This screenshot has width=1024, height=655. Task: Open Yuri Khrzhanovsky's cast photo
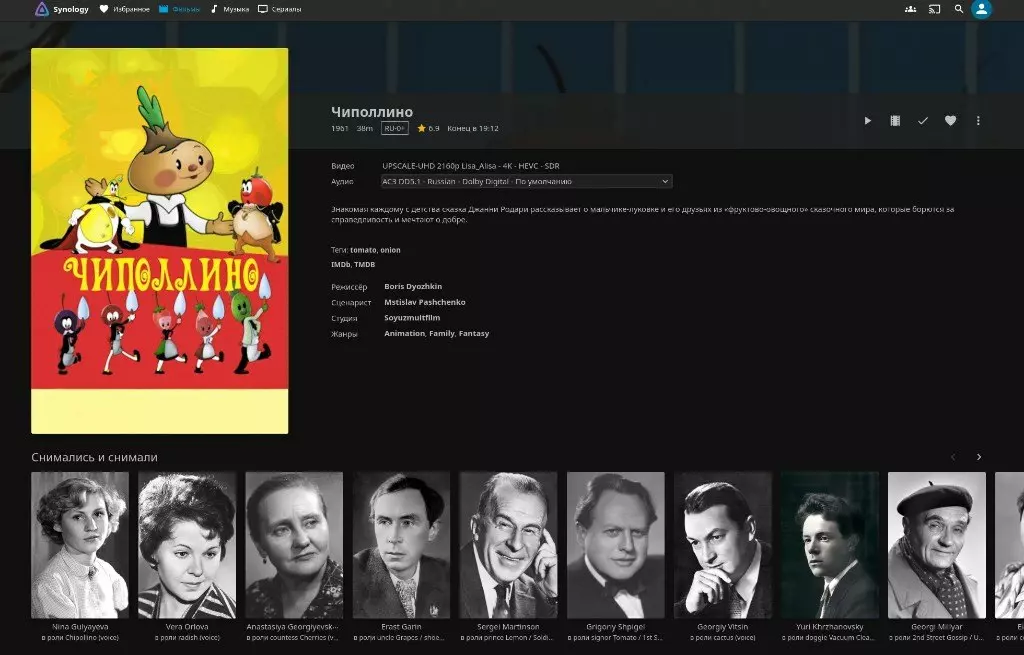(829, 545)
